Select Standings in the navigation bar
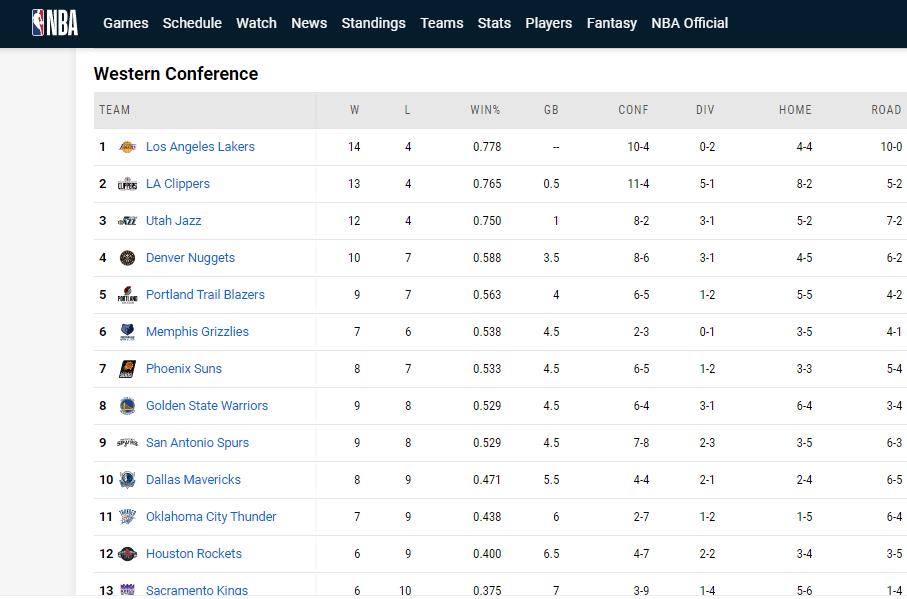907x599 pixels. (x=374, y=23)
